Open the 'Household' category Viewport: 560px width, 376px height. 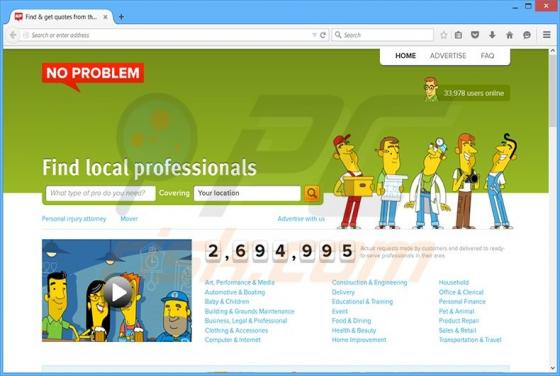(454, 282)
